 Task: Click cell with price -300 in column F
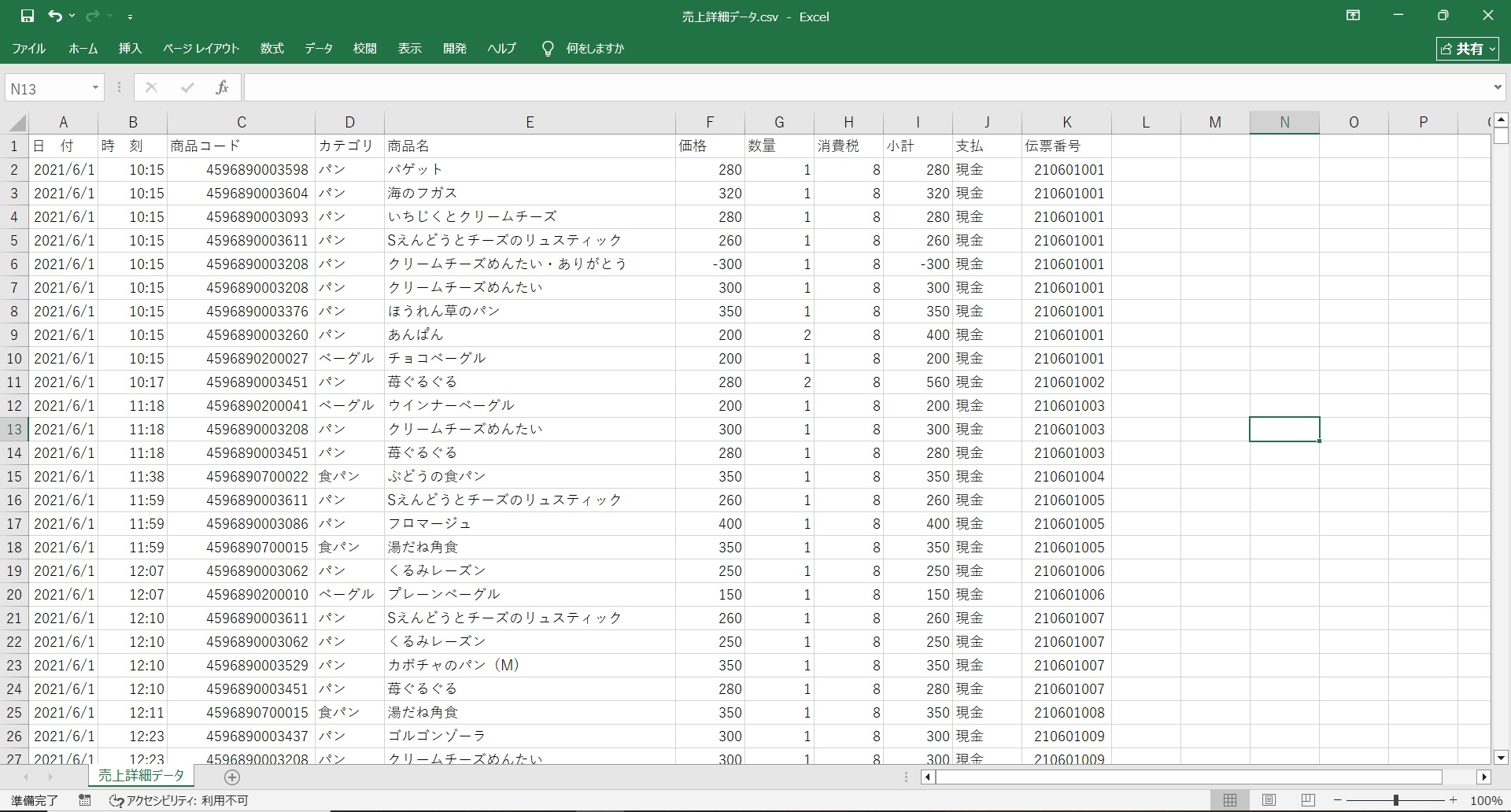[710, 264]
